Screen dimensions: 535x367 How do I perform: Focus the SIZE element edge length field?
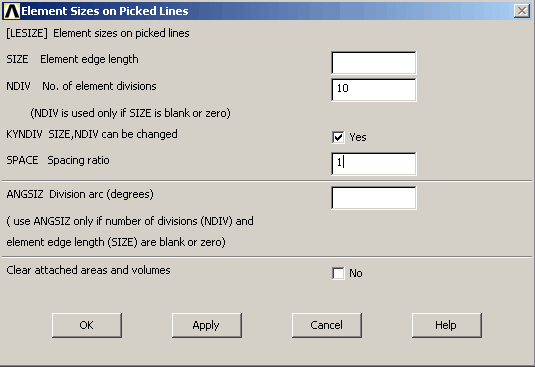click(374, 63)
